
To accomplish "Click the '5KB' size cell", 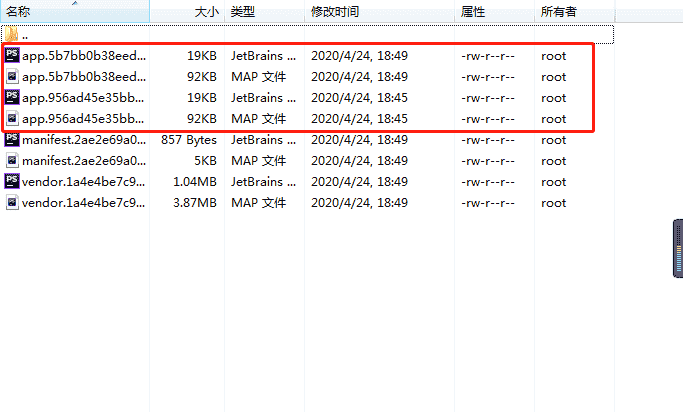I will click(x=205, y=161).
